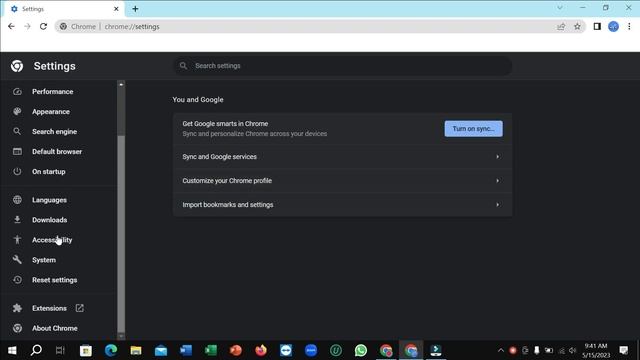Open File Explorer from taskbar

click(x=136, y=350)
